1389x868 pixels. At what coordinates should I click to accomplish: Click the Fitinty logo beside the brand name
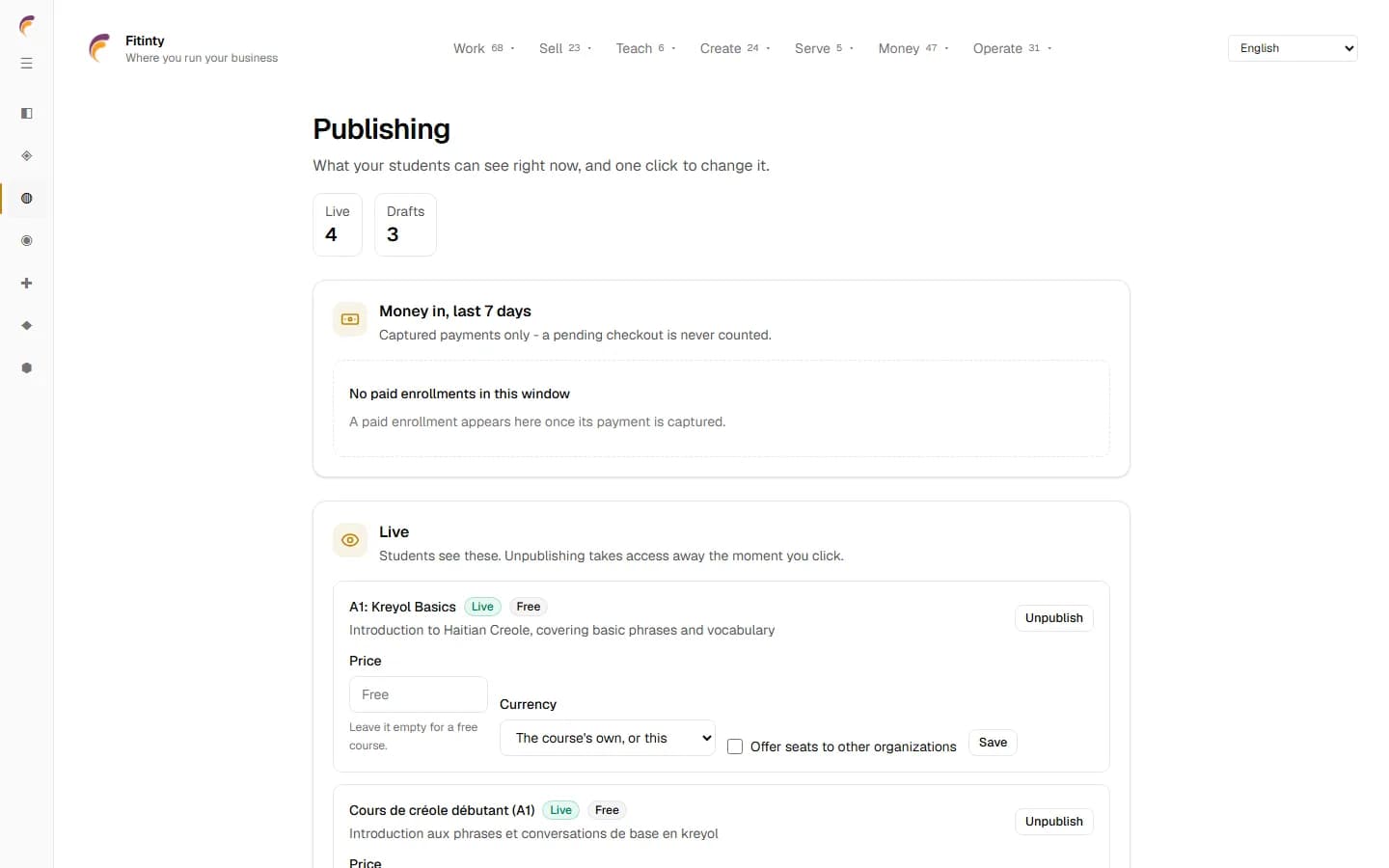pos(99,48)
